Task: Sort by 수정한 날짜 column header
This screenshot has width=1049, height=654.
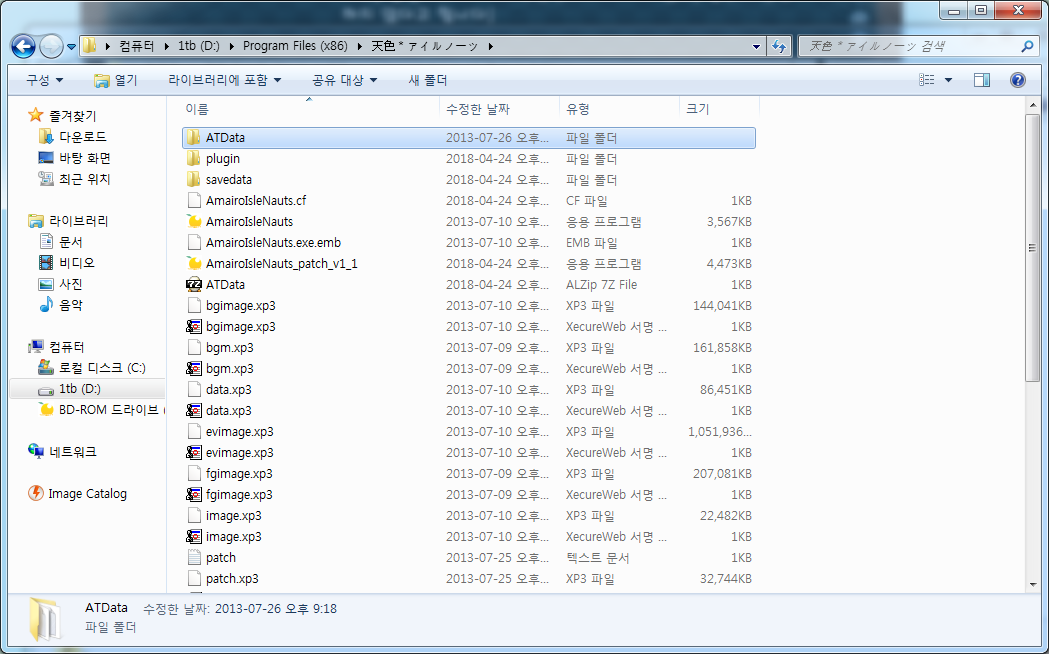Action: click(499, 108)
